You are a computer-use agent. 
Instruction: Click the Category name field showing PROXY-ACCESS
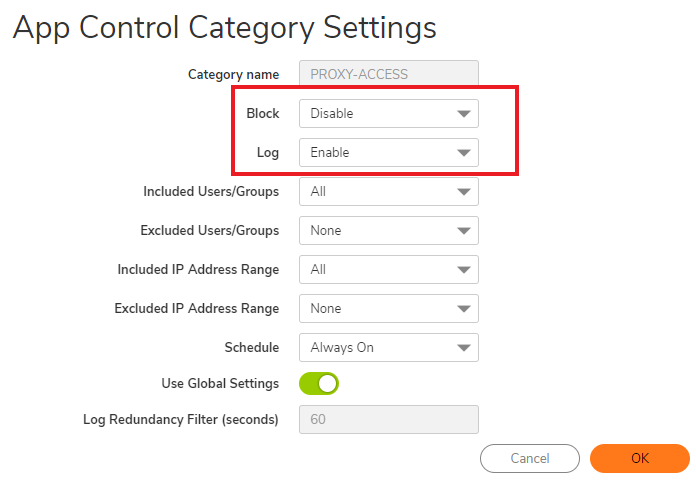tap(388, 74)
